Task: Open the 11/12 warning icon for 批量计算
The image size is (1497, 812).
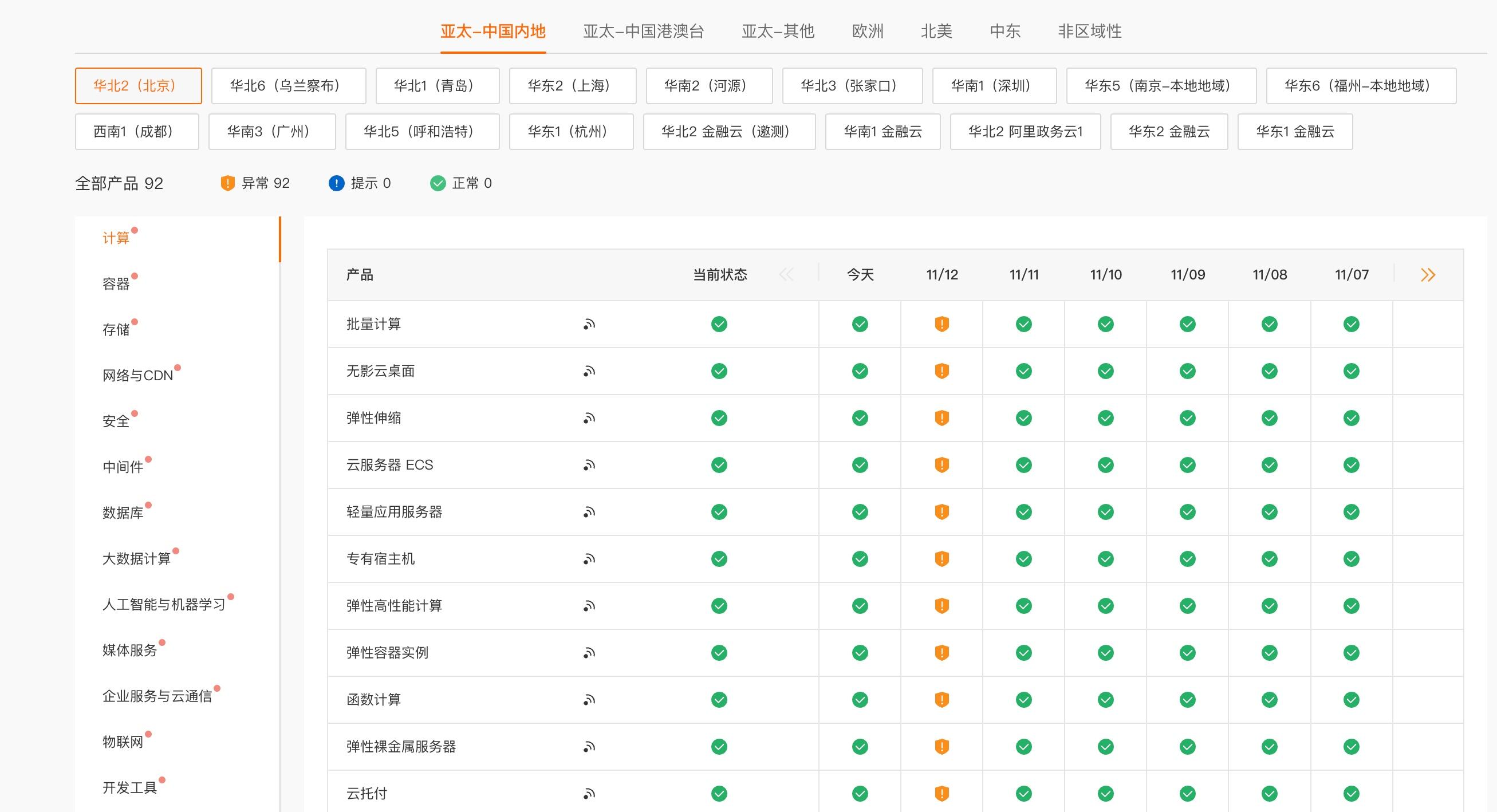Action: coord(942,324)
